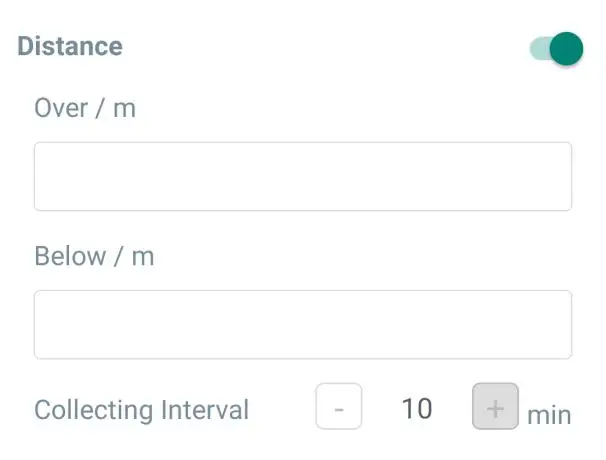The height and width of the screenshot is (460, 606).
Task: Disable the Distance threshold toggle
Action: tap(557, 48)
